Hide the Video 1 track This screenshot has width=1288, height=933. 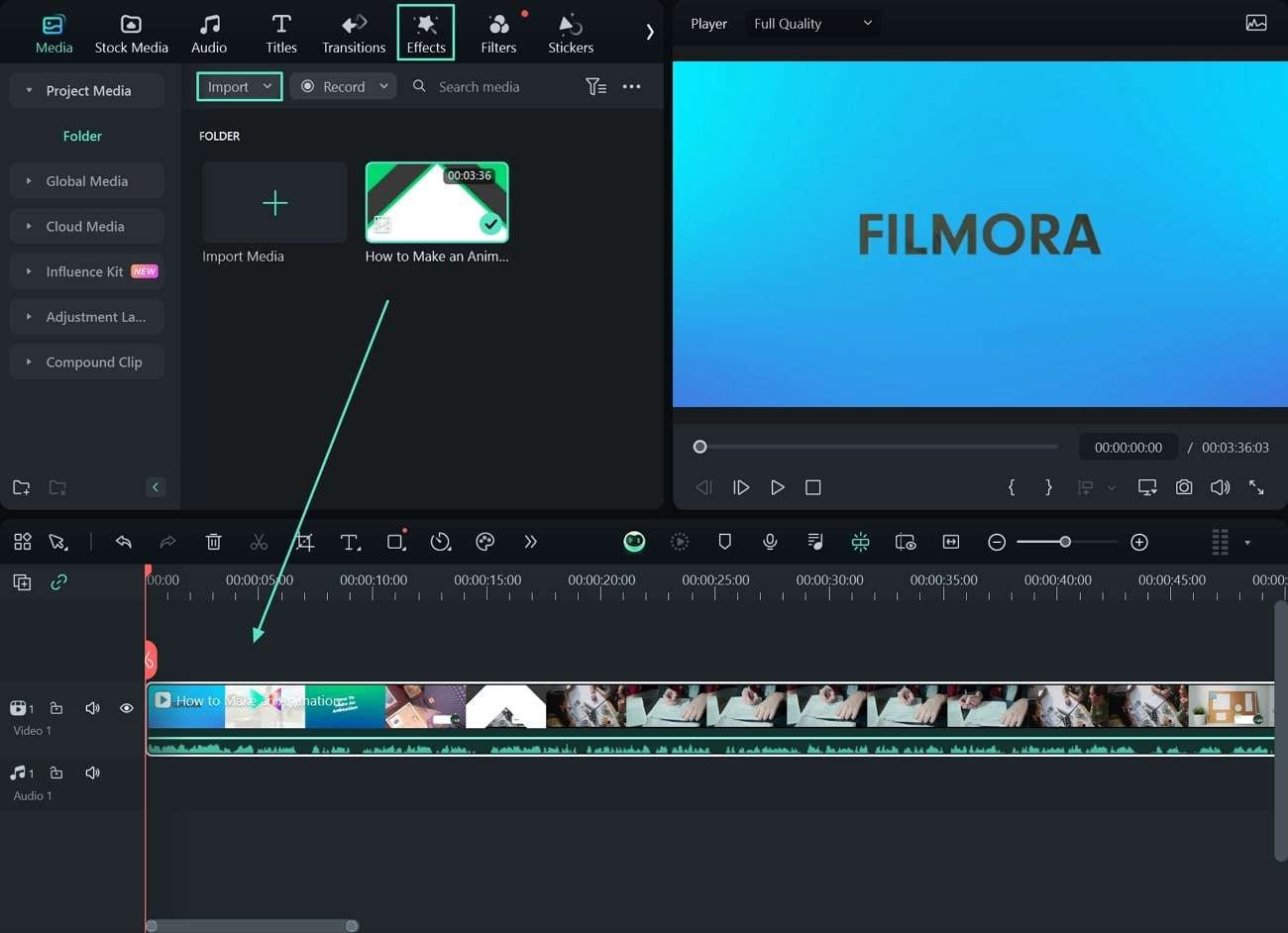tap(126, 708)
